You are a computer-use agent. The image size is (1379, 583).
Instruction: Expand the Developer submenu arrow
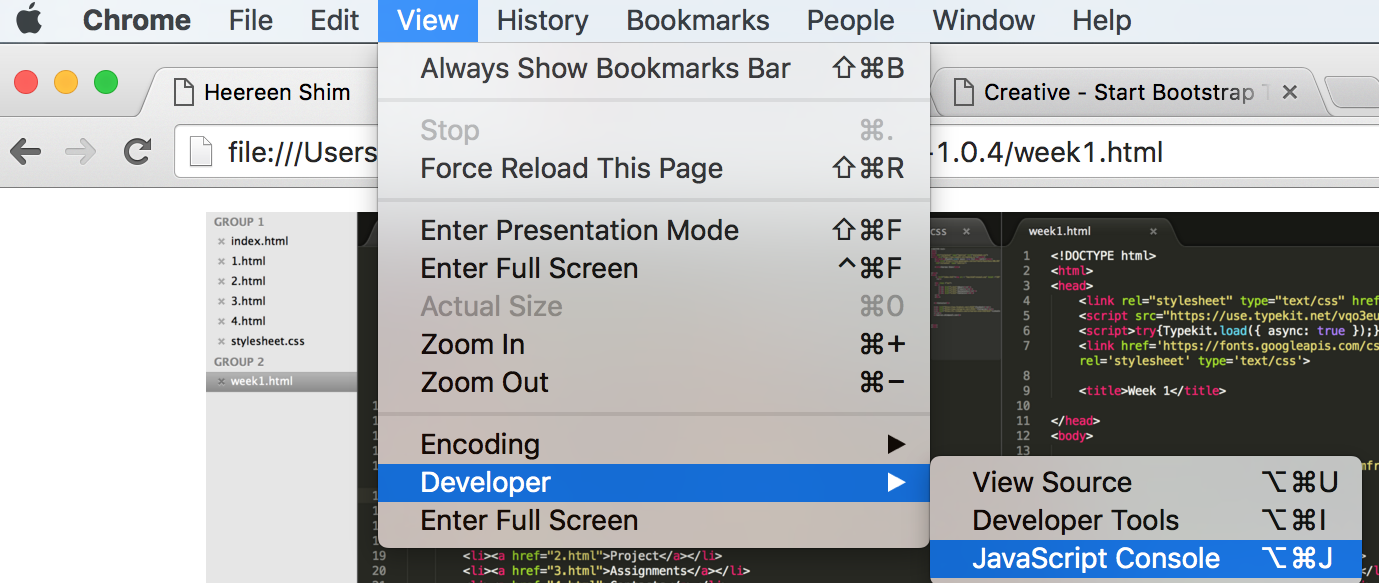pos(896,482)
